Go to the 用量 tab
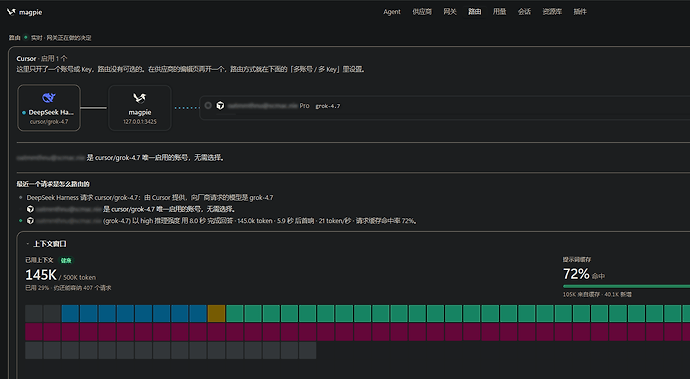690x379 pixels. 499,12
